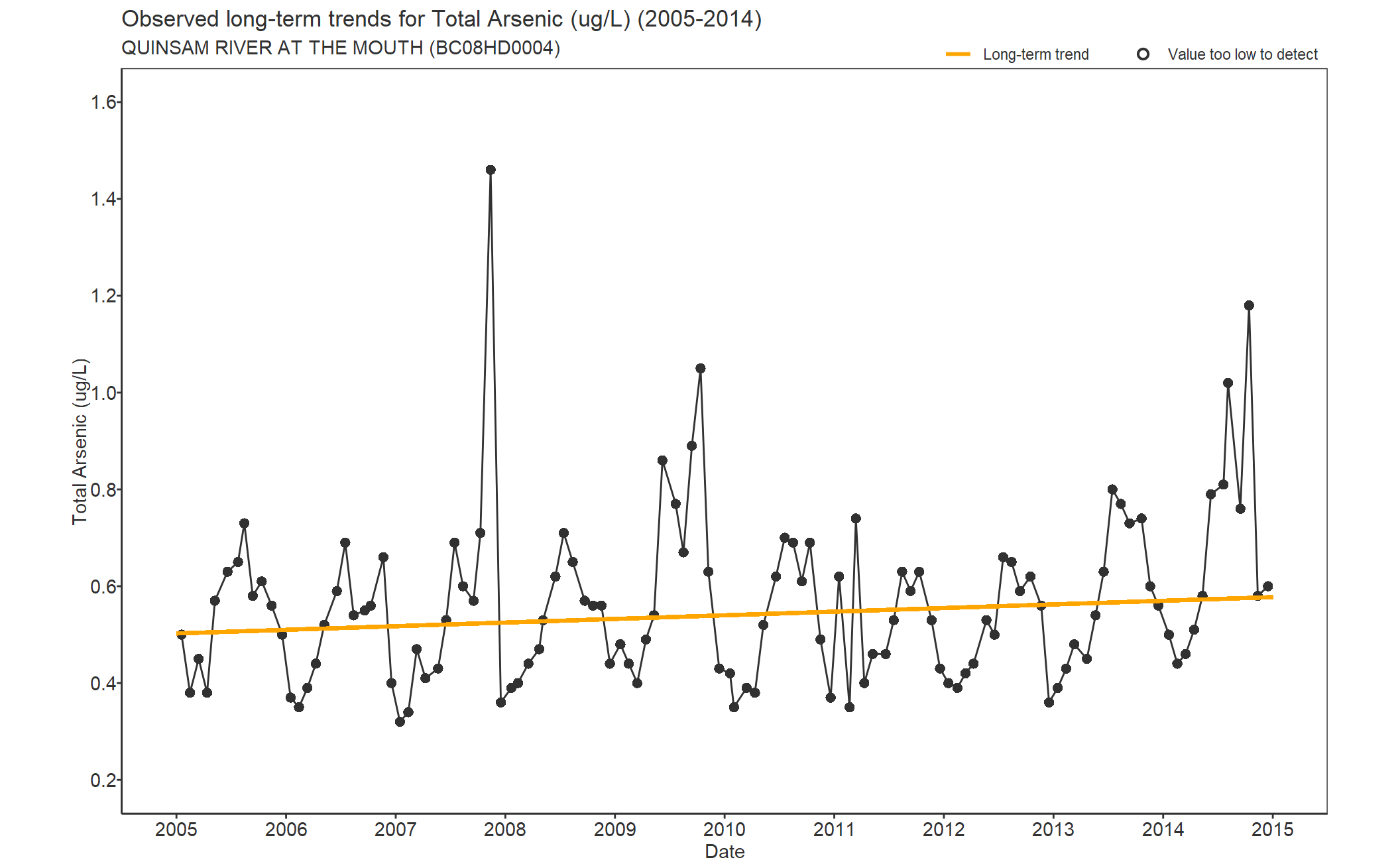This screenshot has width=1400, height=868.
Task: Click the y-axis label 1.6
Action: pyautogui.click(x=103, y=102)
